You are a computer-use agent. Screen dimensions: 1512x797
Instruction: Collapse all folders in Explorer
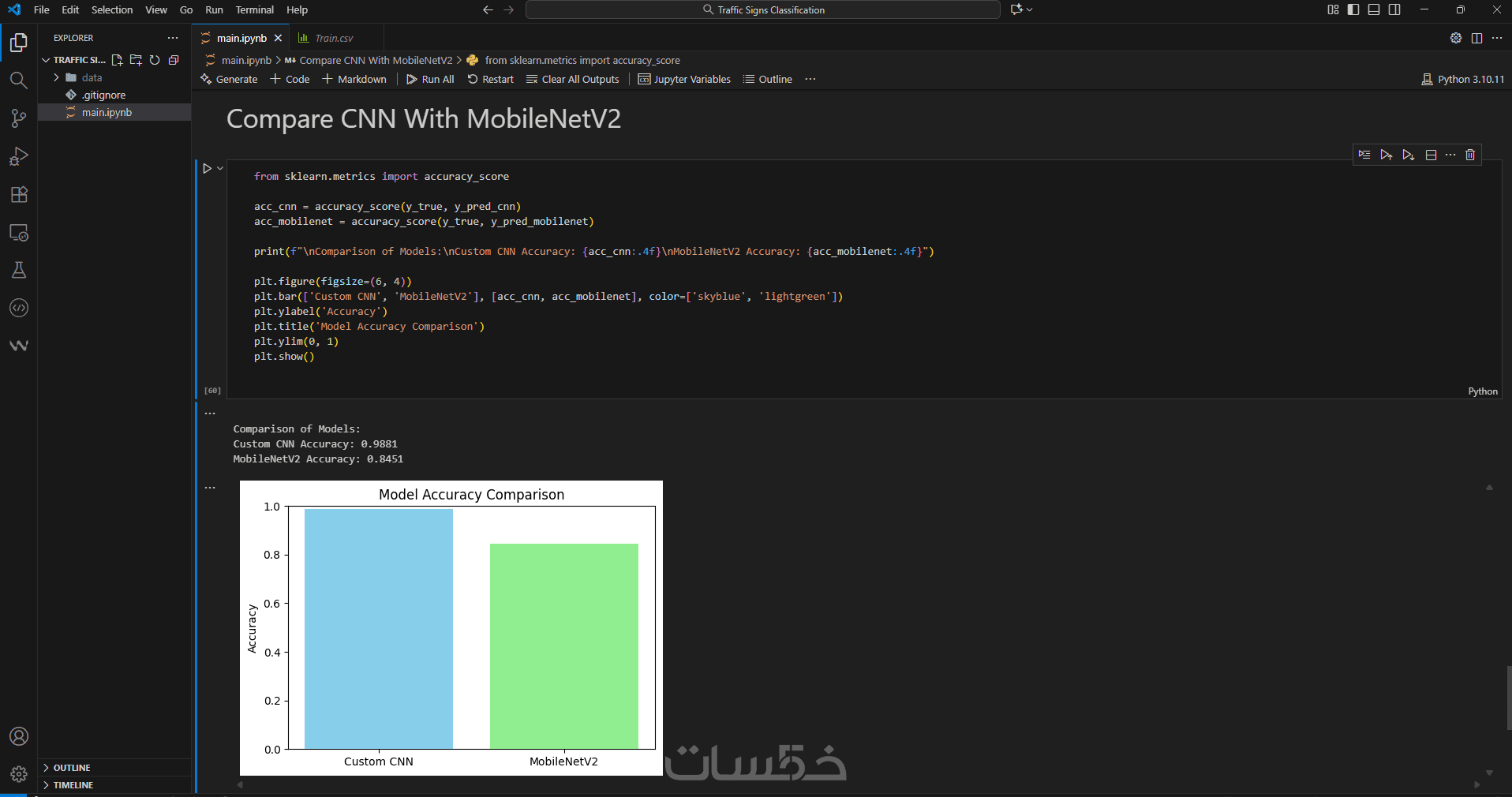[174, 60]
